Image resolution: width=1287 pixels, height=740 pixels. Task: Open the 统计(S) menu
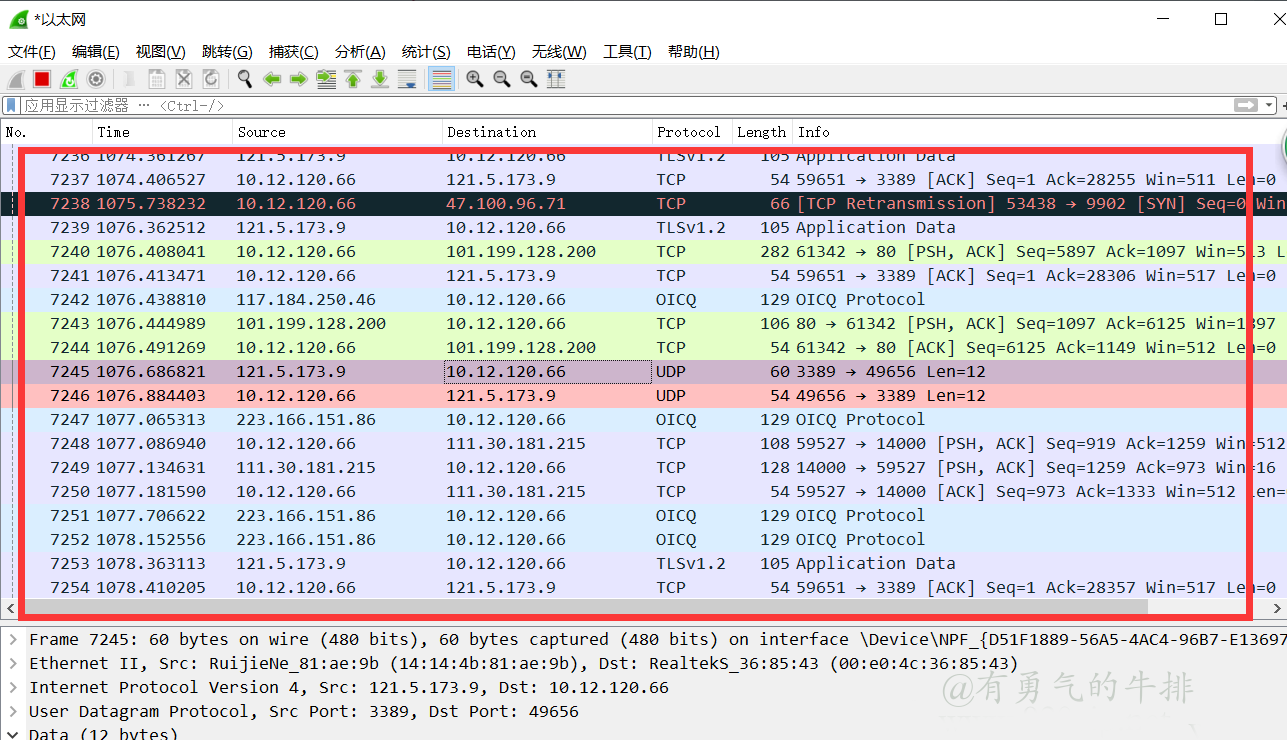[x=425, y=52]
